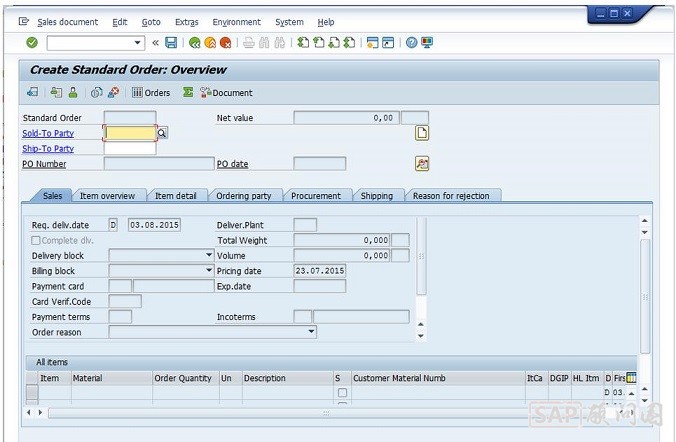Click the Sold-To Party input field
Screen dimensions: 676x442
(x=131, y=133)
